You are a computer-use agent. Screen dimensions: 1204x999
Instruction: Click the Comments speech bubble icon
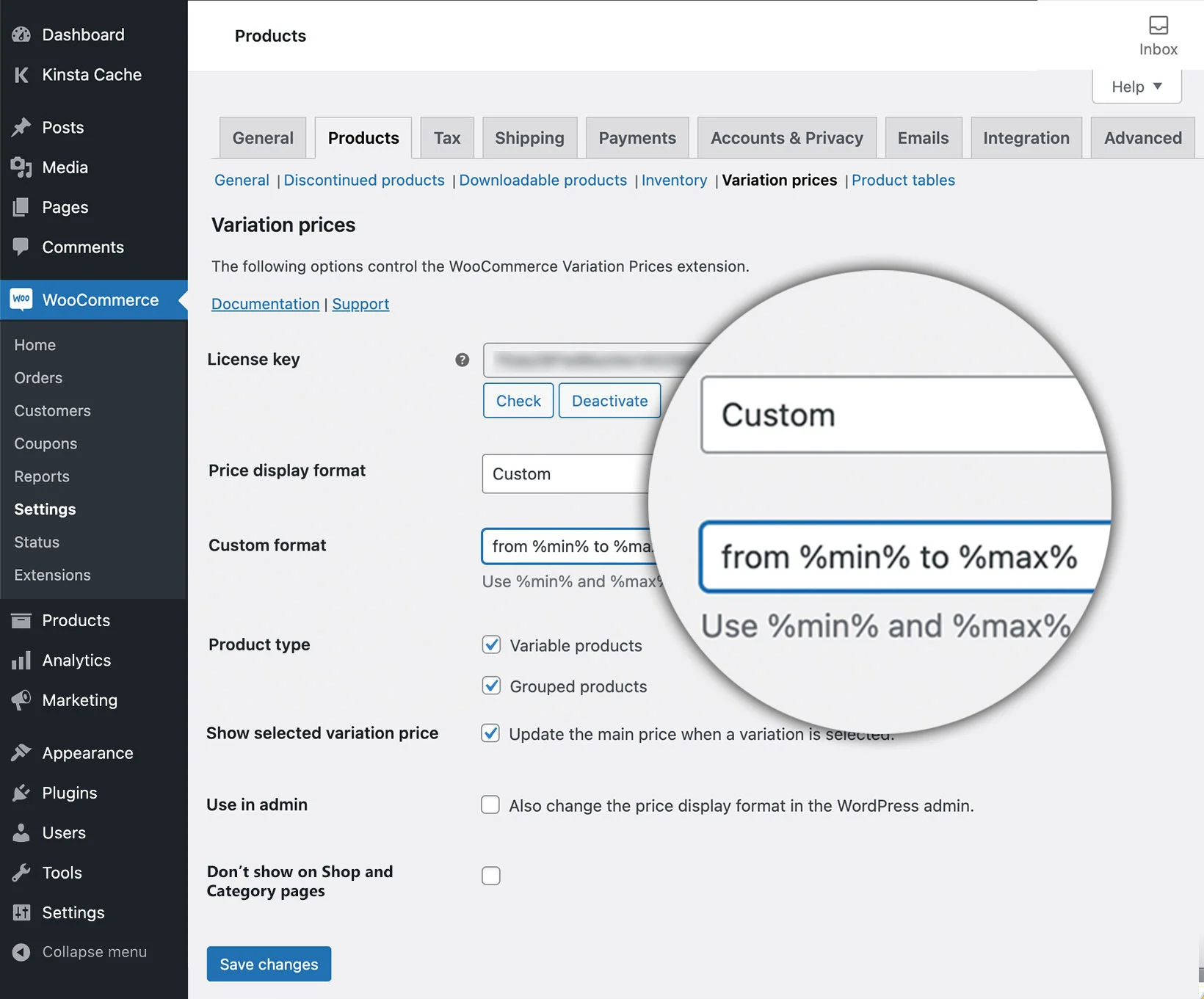click(21, 247)
